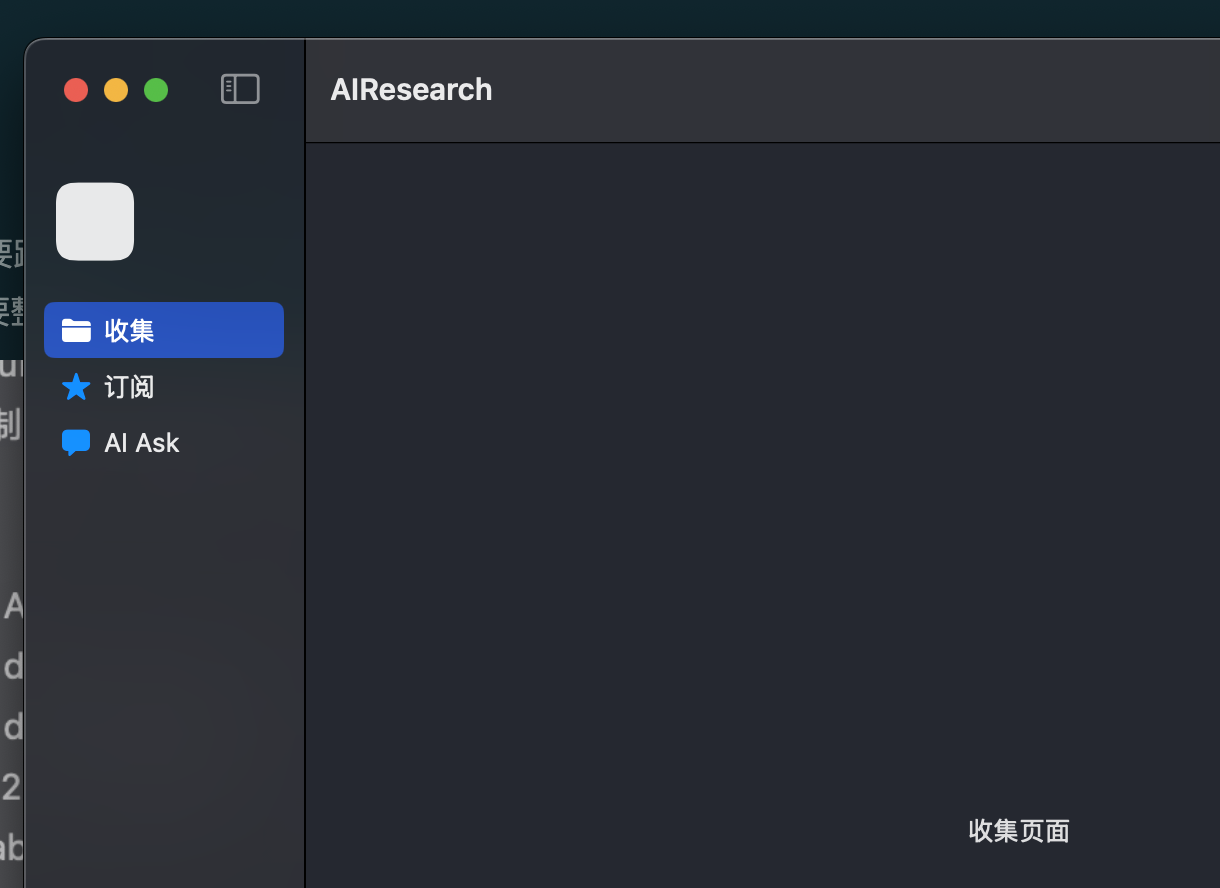Click the AIResearch window title text
The width and height of the screenshot is (1220, 888).
(411, 90)
